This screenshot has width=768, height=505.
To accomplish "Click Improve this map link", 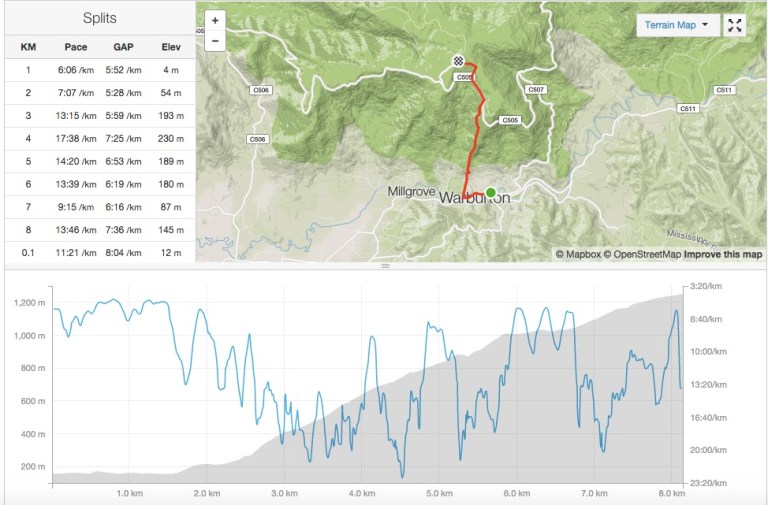I will tap(723, 254).
